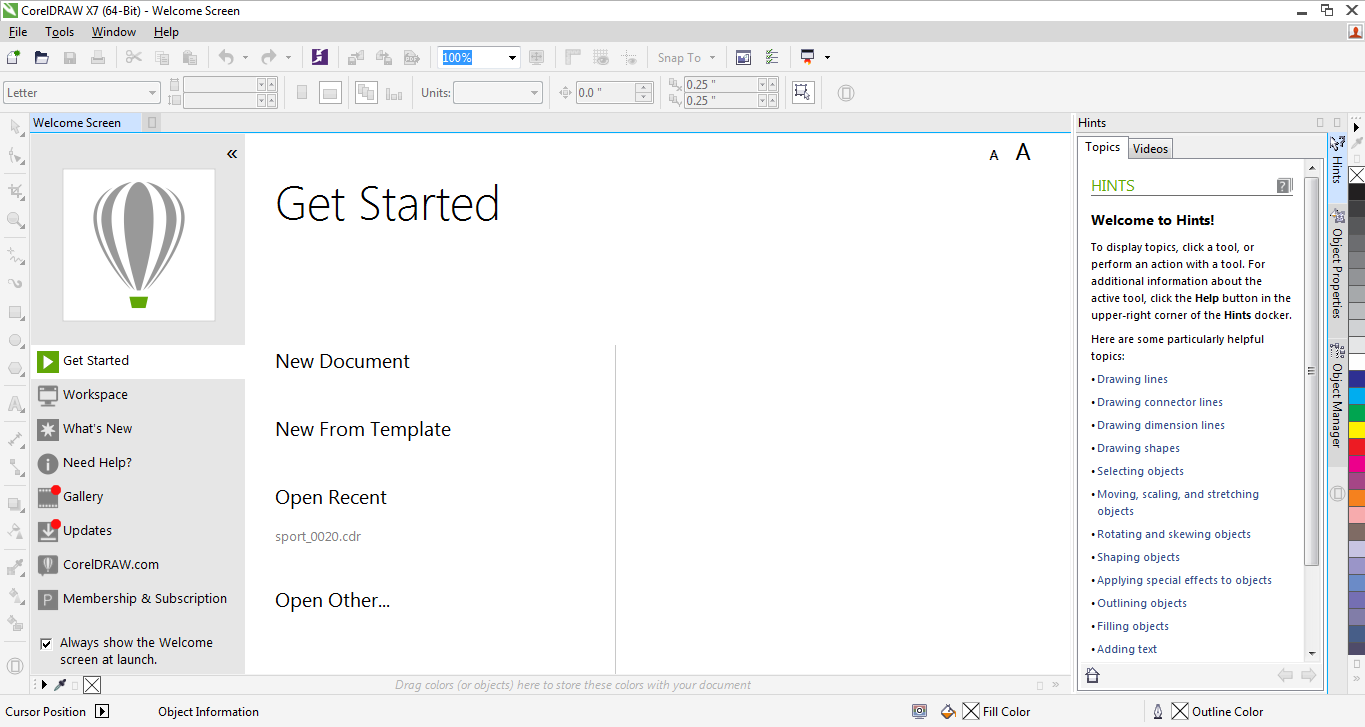Pick the cyan swatch in color palette
1365x727 pixels.
(1357, 396)
